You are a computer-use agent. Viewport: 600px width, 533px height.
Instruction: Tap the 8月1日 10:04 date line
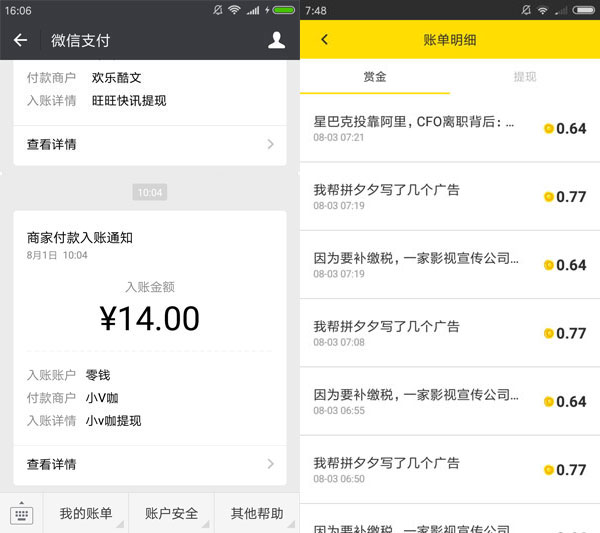[x=57, y=255]
